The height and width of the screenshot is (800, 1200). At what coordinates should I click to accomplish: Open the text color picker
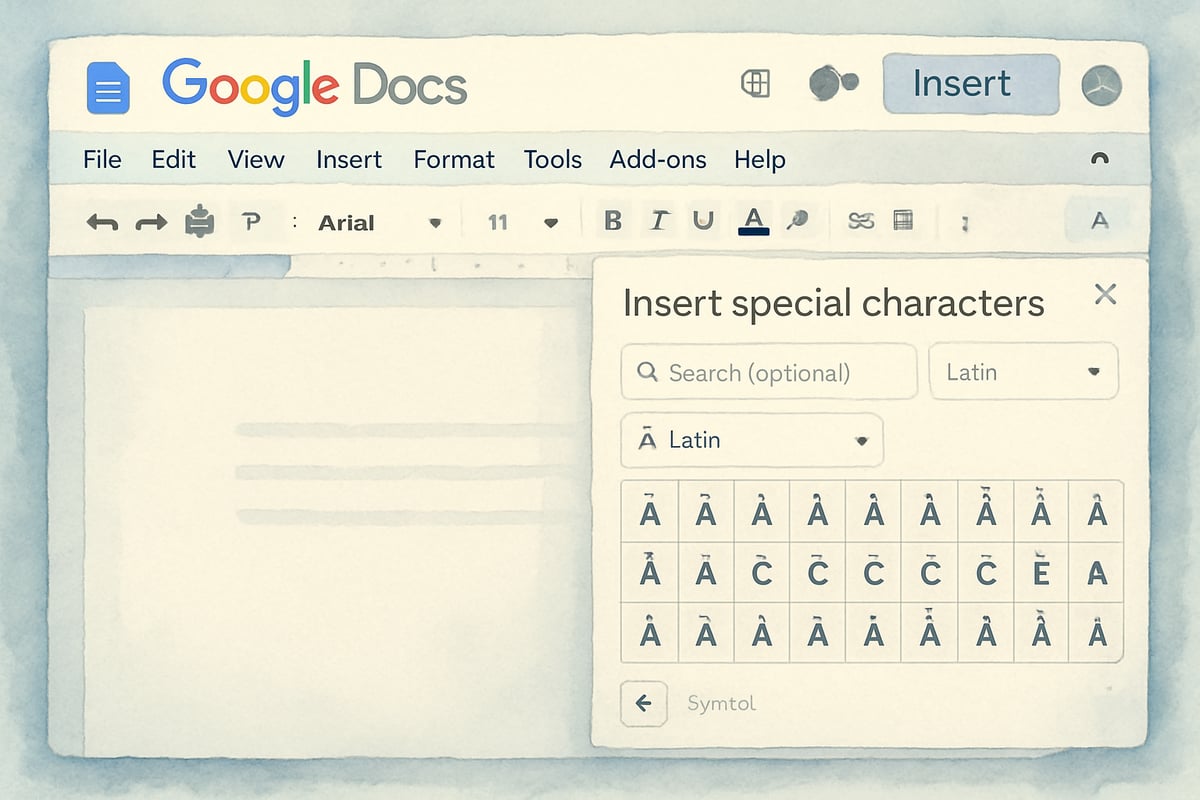tap(753, 220)
